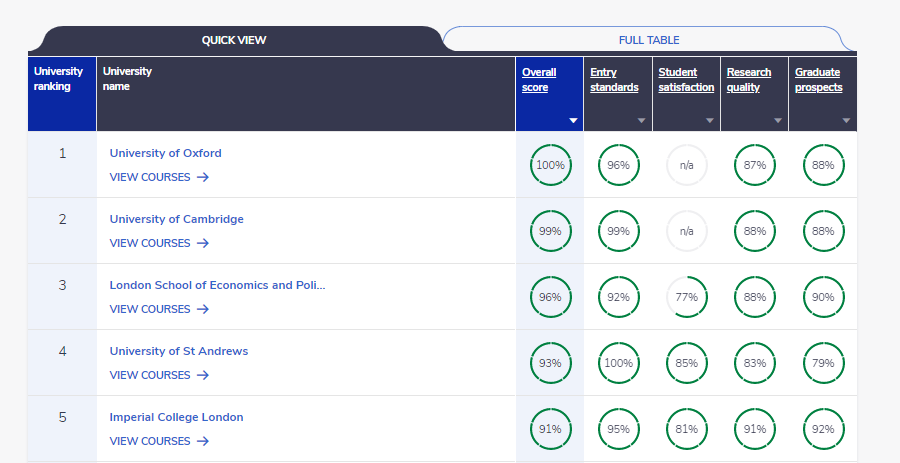Click LSE 88% research quality circle

pos(755,297)
